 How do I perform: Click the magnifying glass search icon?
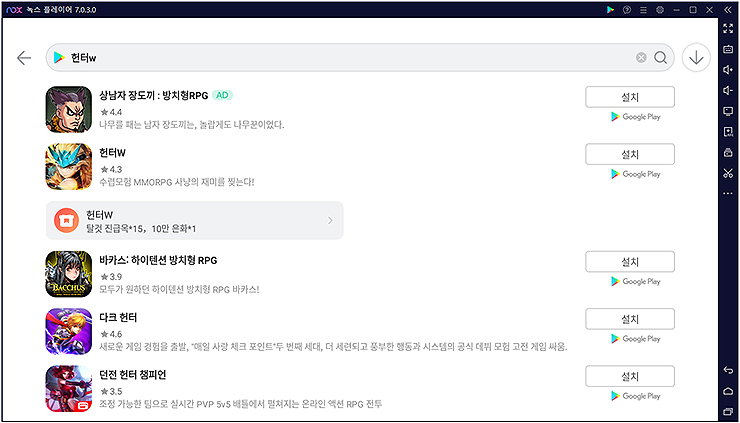[661, 58]
